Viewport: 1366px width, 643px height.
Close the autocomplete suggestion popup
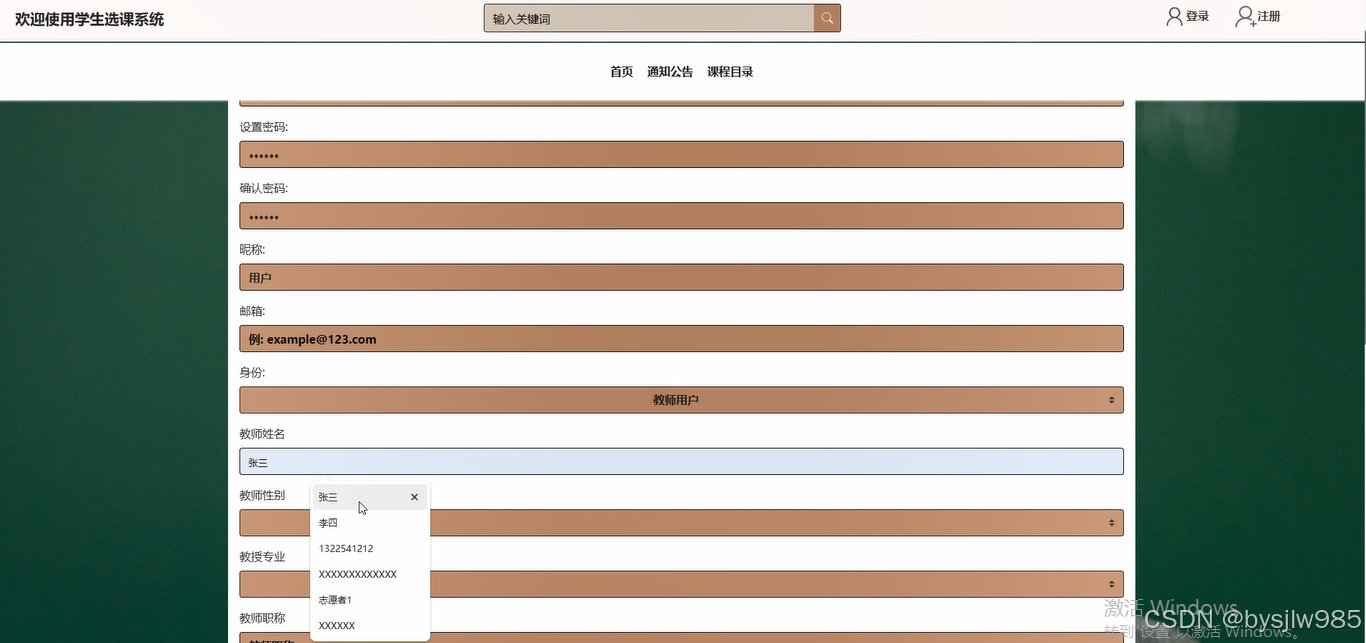(x=414, y=496)
